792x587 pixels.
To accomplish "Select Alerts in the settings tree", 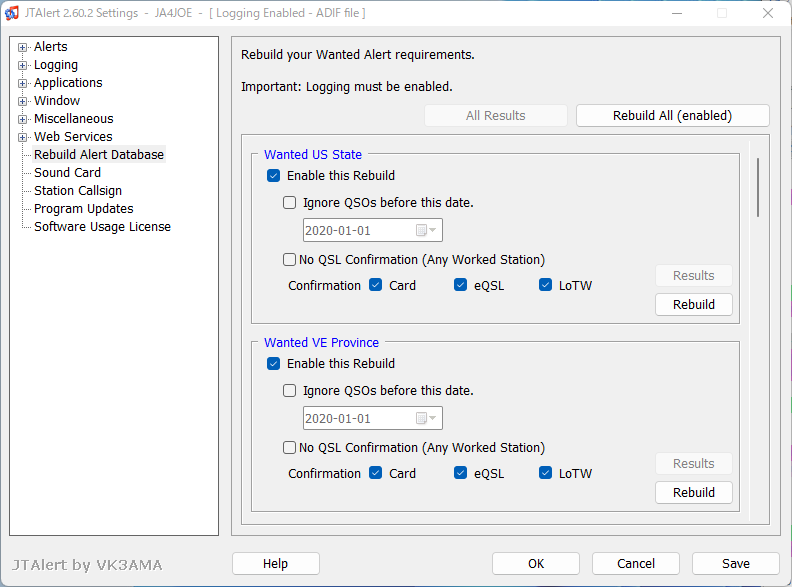I will pyautogui.click(x=51, y=46).
